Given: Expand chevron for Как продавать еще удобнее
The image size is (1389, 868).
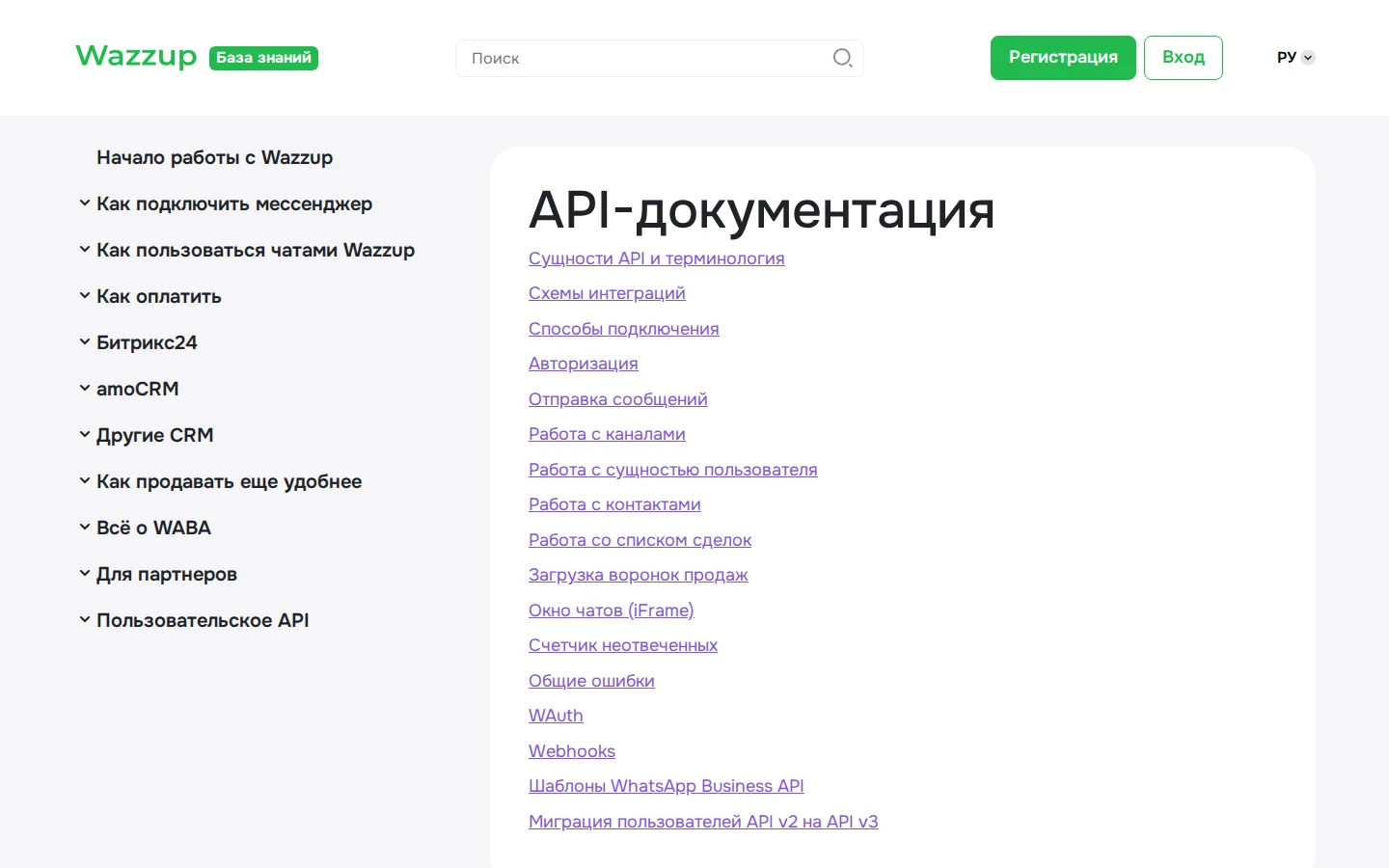Looking at the screenshot, I should (x=85, y=481).
